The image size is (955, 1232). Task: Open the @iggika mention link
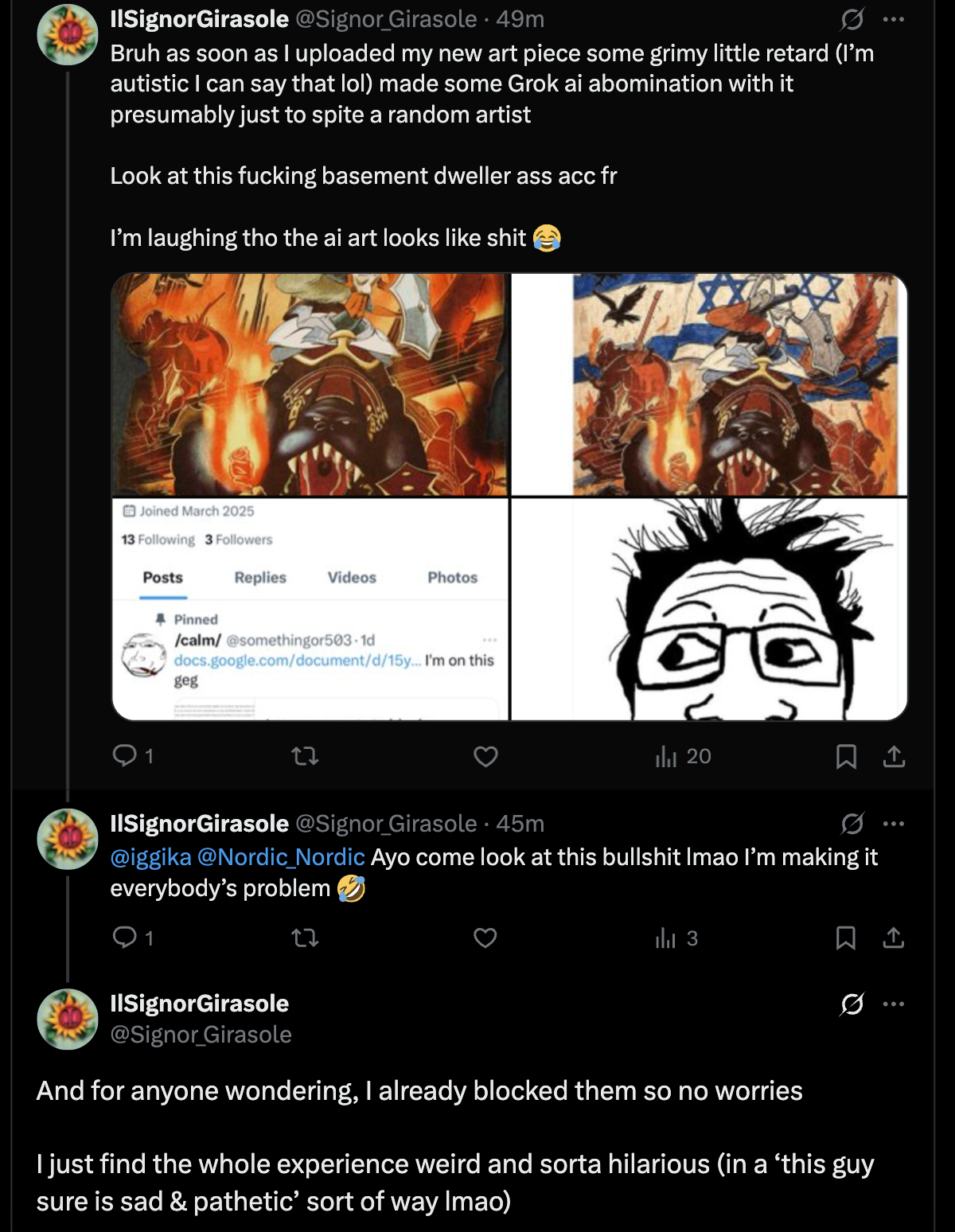(x=150, y=857)
